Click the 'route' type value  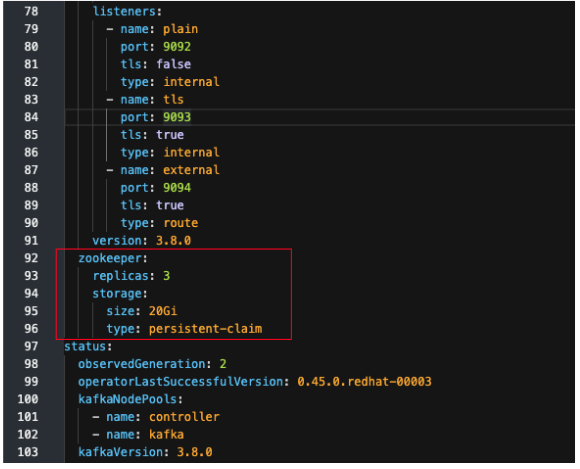181,223
